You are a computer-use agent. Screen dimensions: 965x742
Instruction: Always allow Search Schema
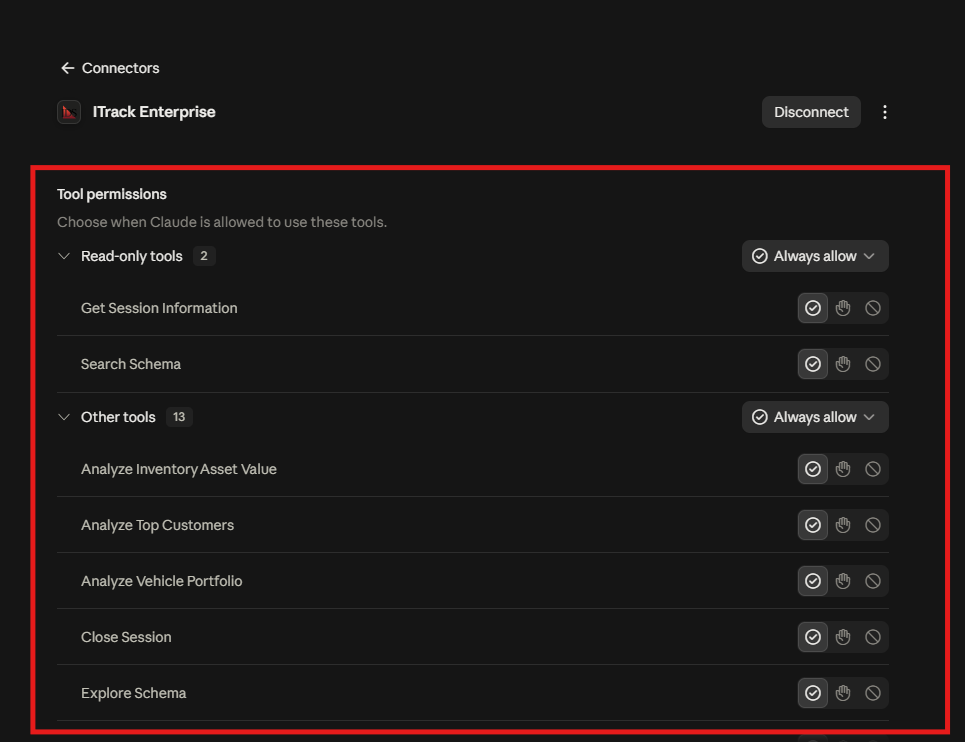point(812,364)
